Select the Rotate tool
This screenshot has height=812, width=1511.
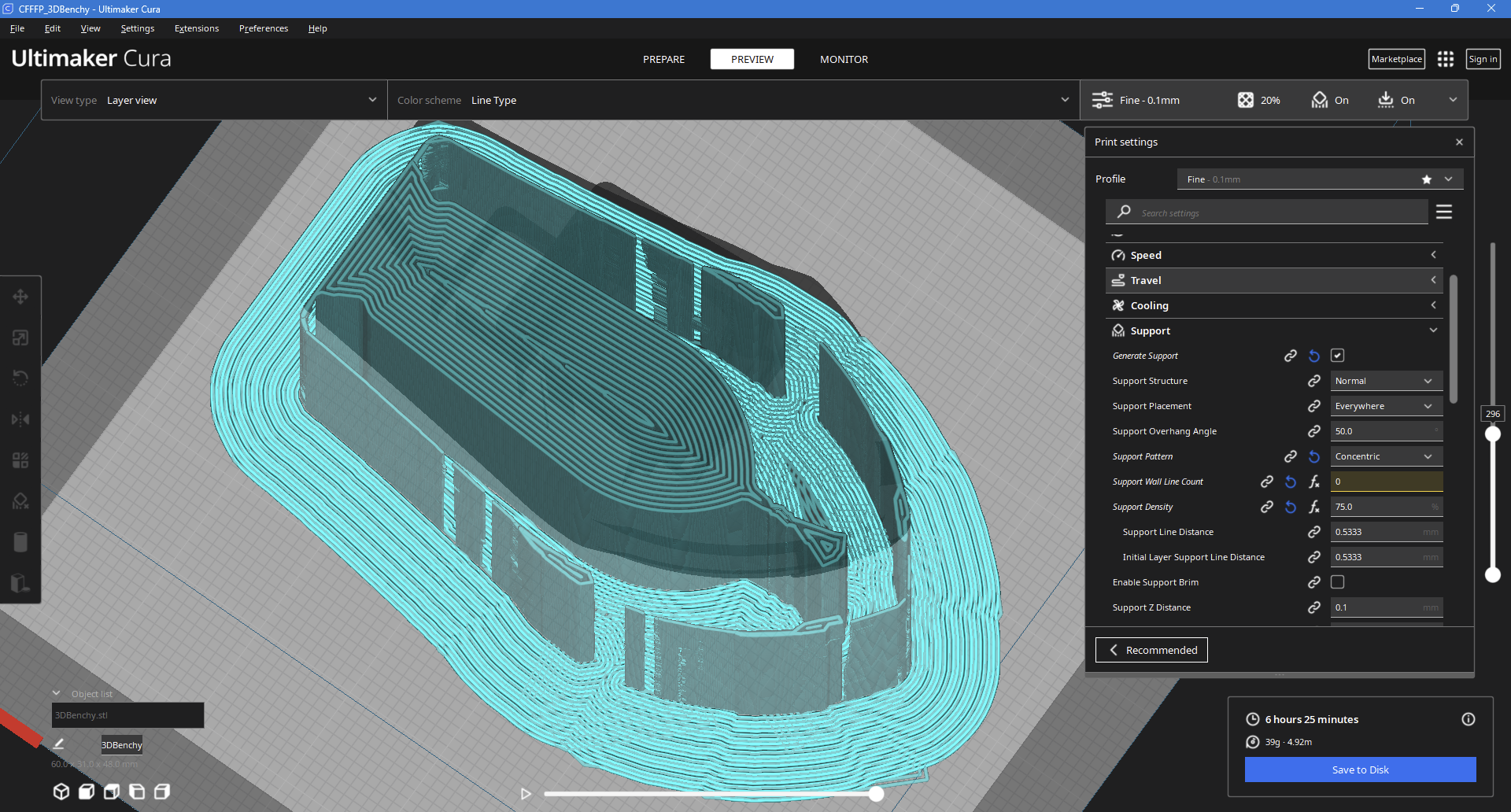[x=20, y=378]
